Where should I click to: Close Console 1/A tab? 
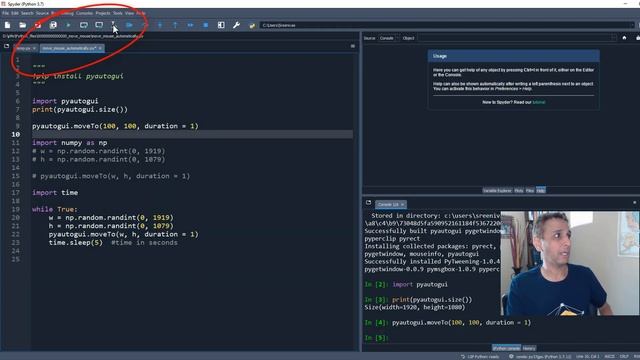tap(402, 204)
